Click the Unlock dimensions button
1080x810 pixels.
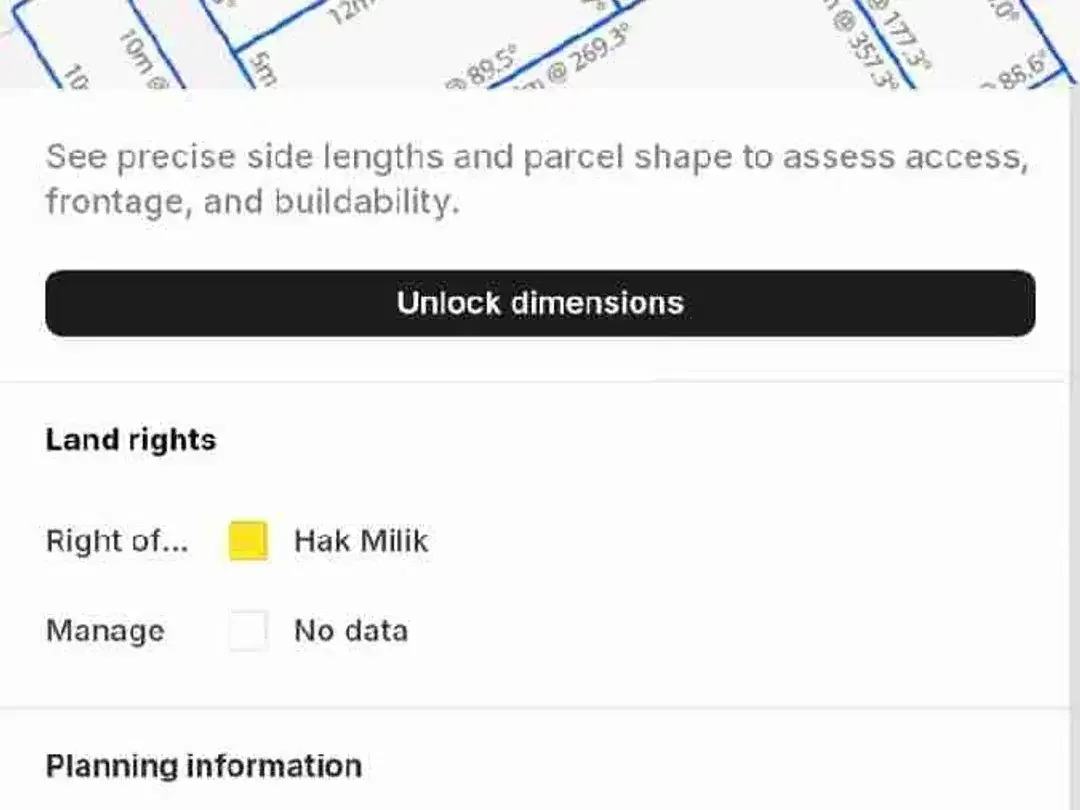point(540,303)
